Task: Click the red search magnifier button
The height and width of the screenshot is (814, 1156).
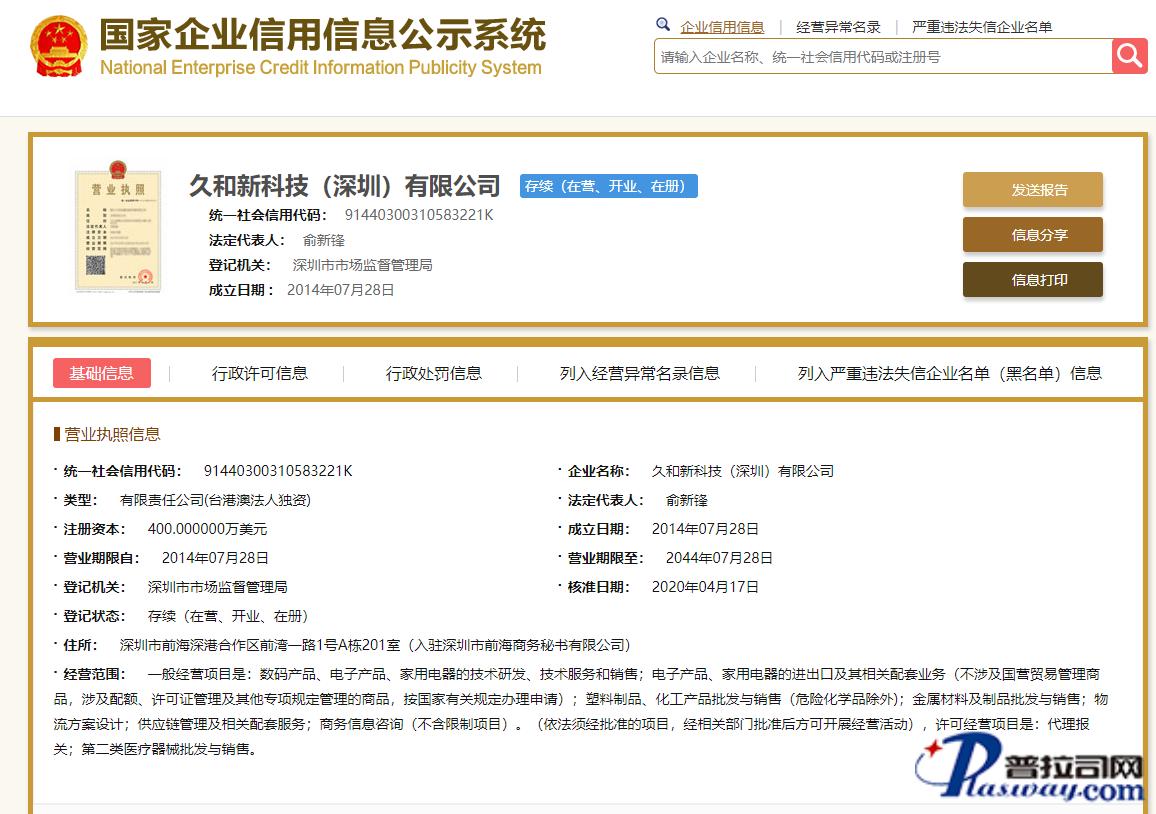Action: [x=1129, y=56]
